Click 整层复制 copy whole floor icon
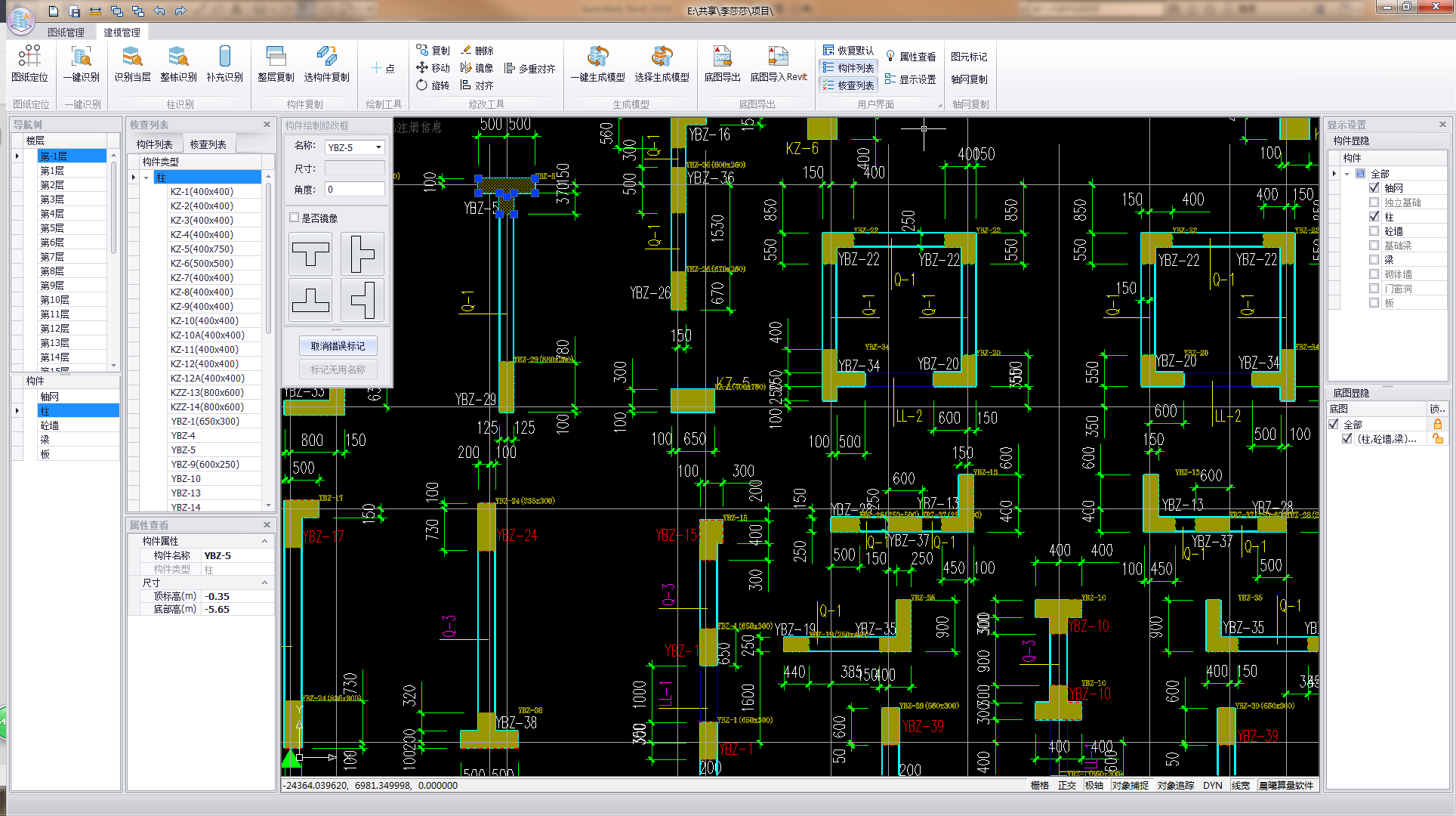The width and height of the screenshot is (1456, 816). coord(276,63)
